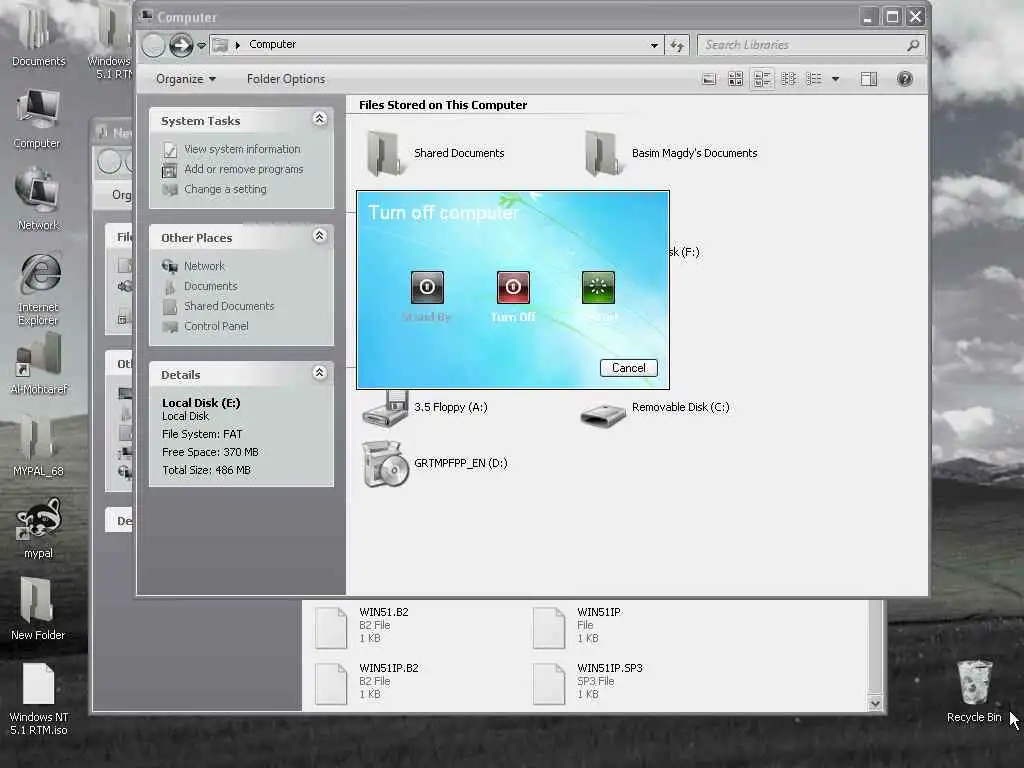This screenshot has height=768, width=1024.
Task: Toggle the preview pane icon
Action: point(869,79)
